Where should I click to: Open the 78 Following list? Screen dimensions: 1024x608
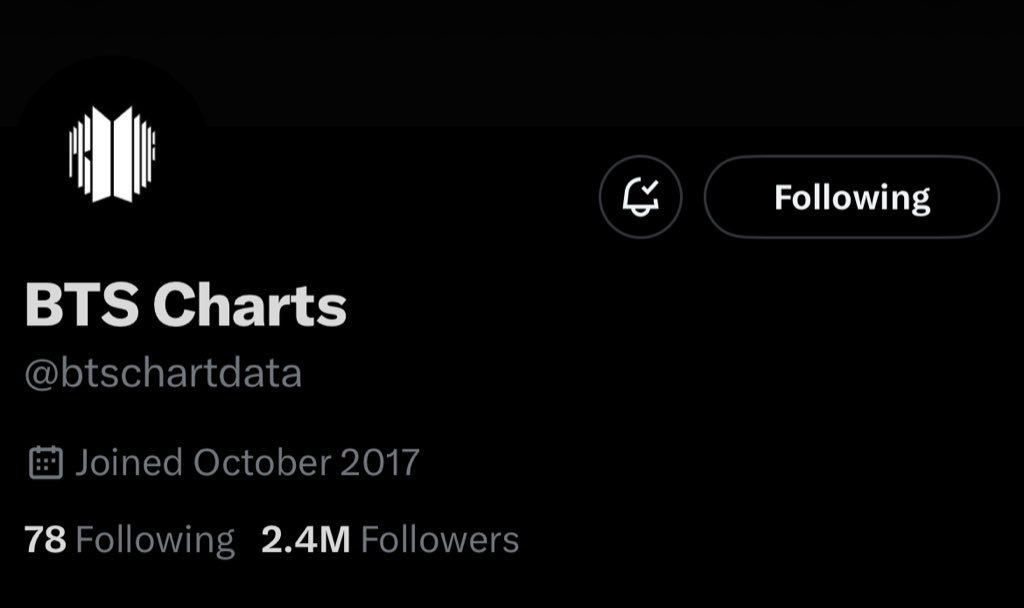pyautogui.click(x=129, y=540)
